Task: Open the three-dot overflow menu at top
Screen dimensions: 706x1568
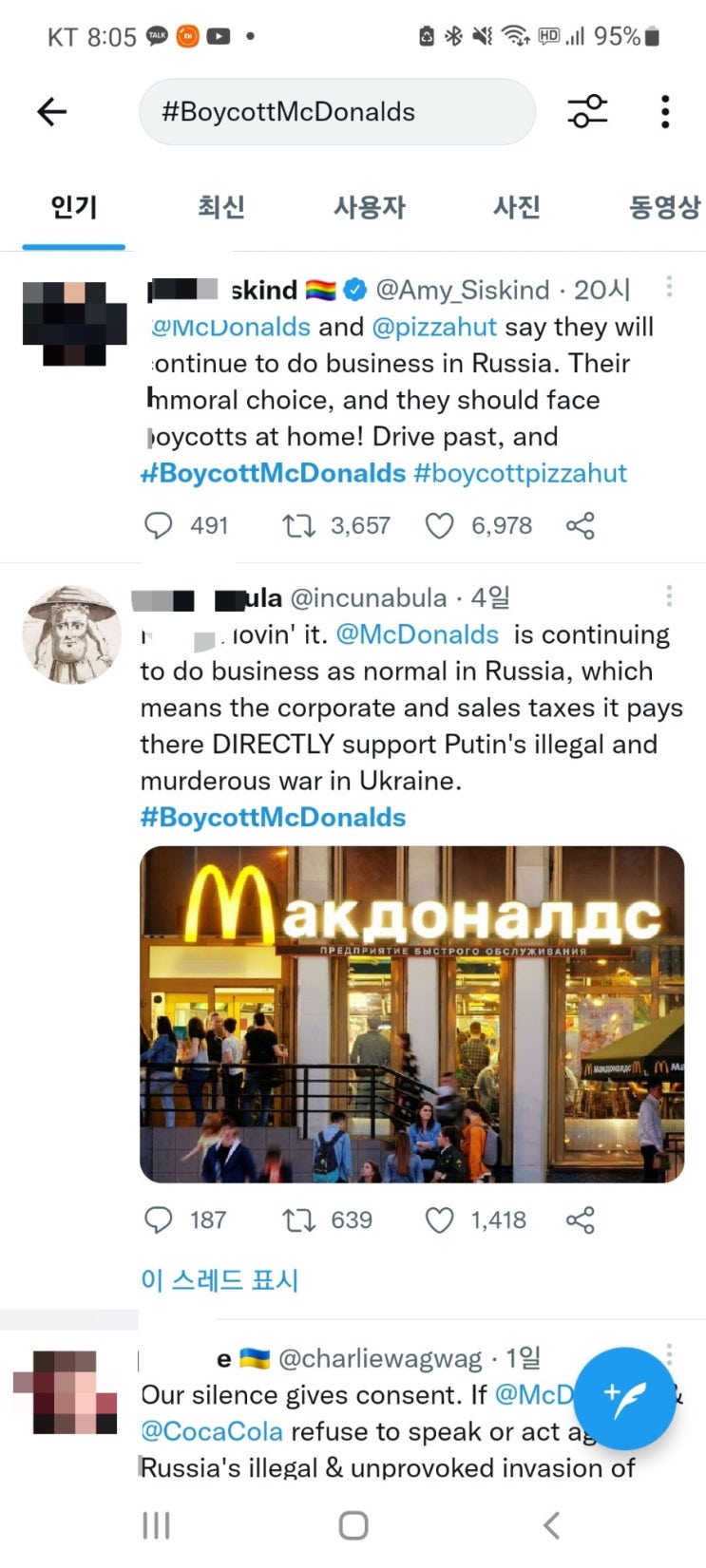Action: tap(665, 112)
